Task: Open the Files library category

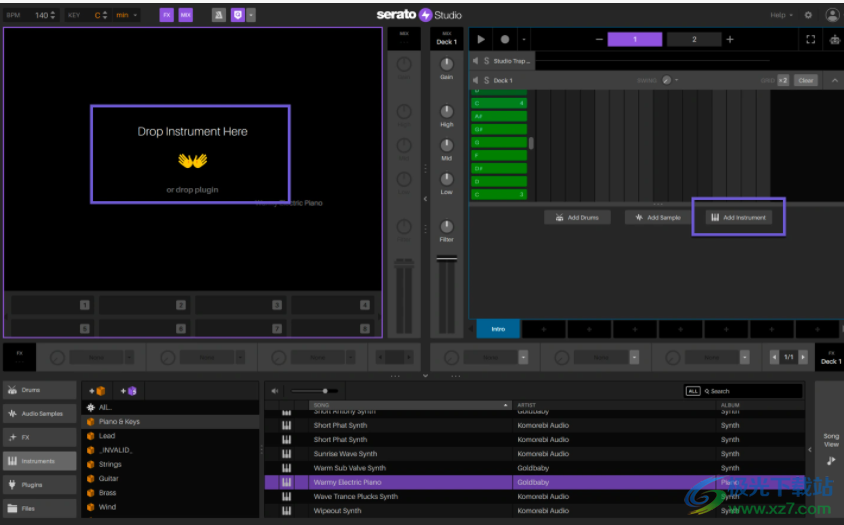Action: [40, 508]
